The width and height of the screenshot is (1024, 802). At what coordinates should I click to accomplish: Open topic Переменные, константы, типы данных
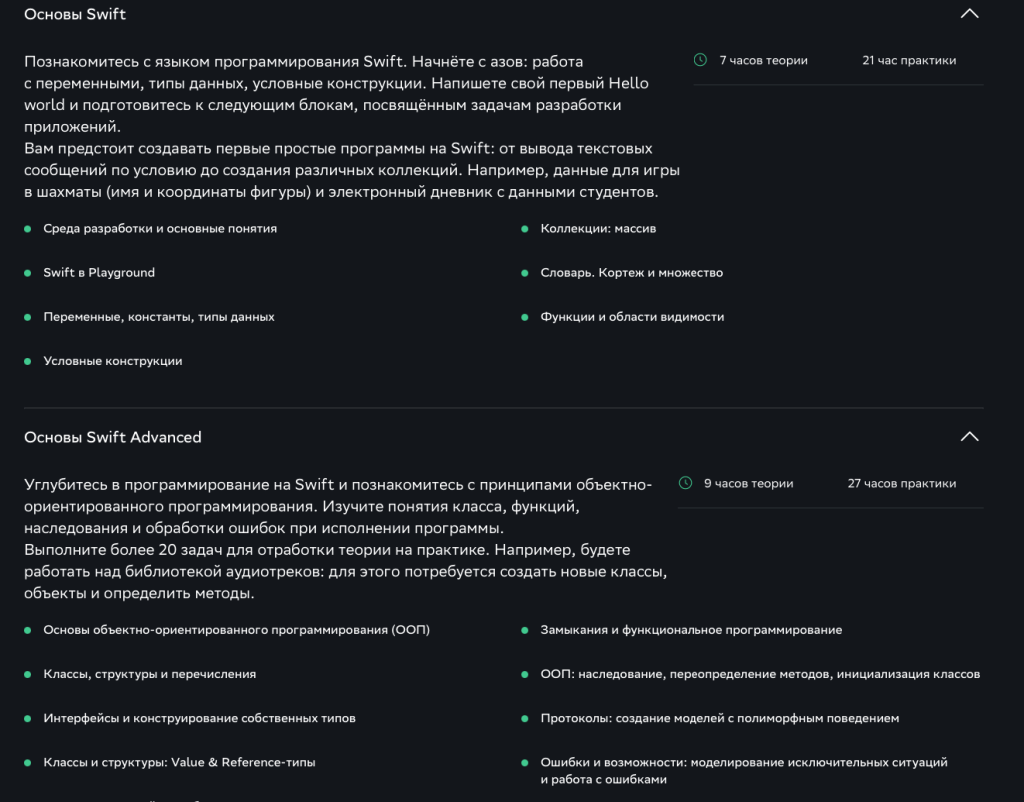pos(158,317)
